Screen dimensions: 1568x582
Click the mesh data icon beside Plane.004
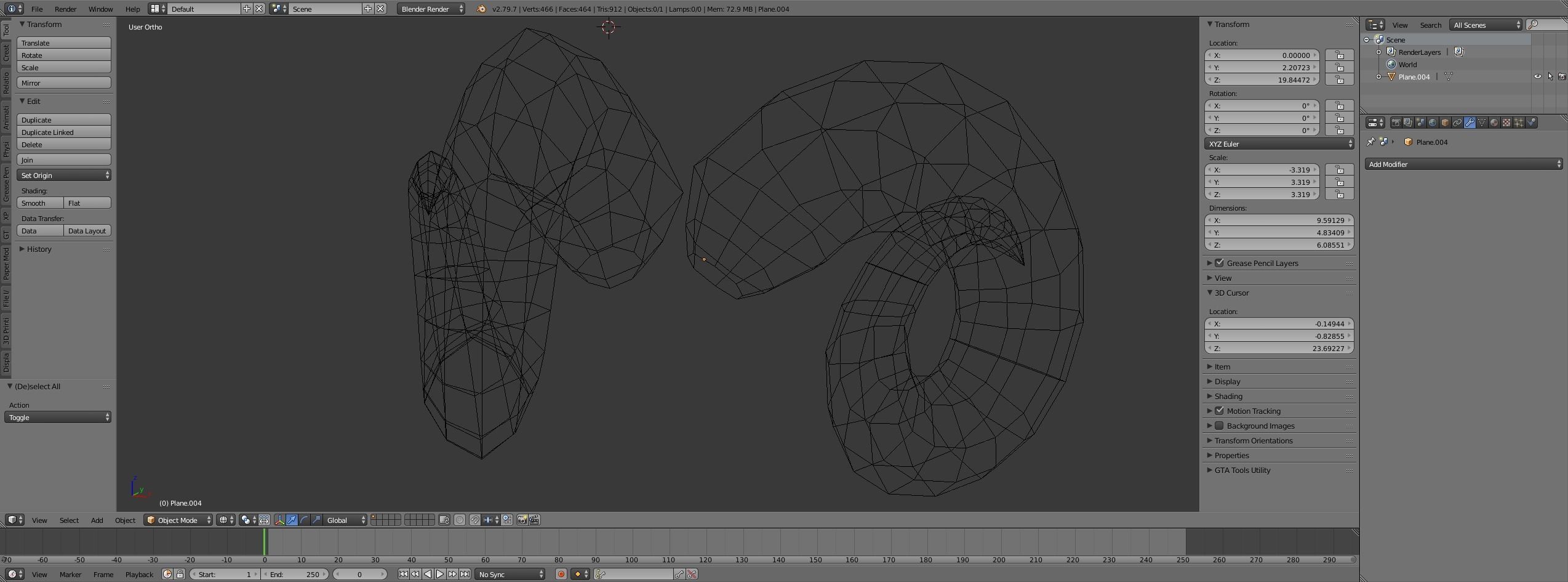[1449, 77]
